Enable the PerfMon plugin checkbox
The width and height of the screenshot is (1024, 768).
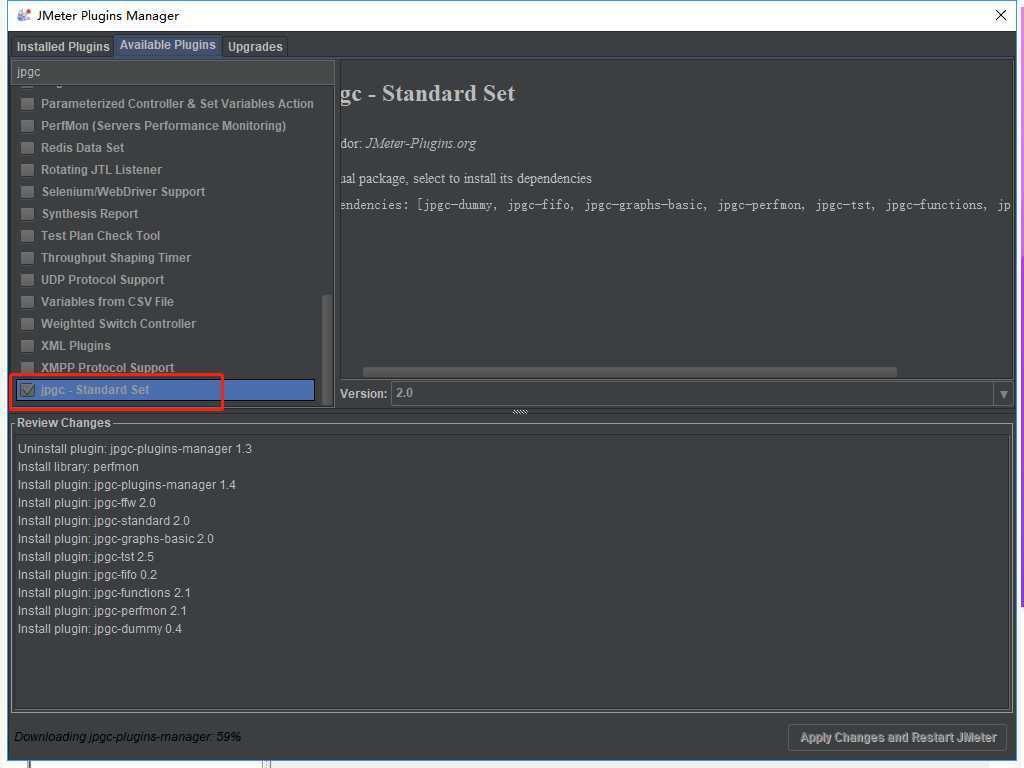pos(27,125)
